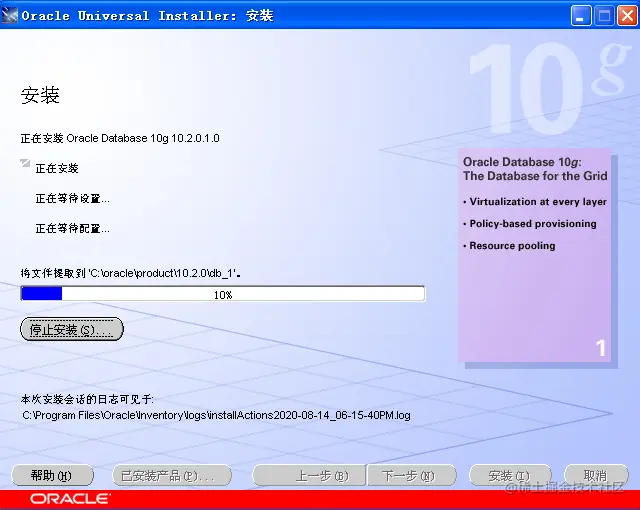640x510 pixels.
Task: Click the 安装(I) button
Action: (510, 476)
